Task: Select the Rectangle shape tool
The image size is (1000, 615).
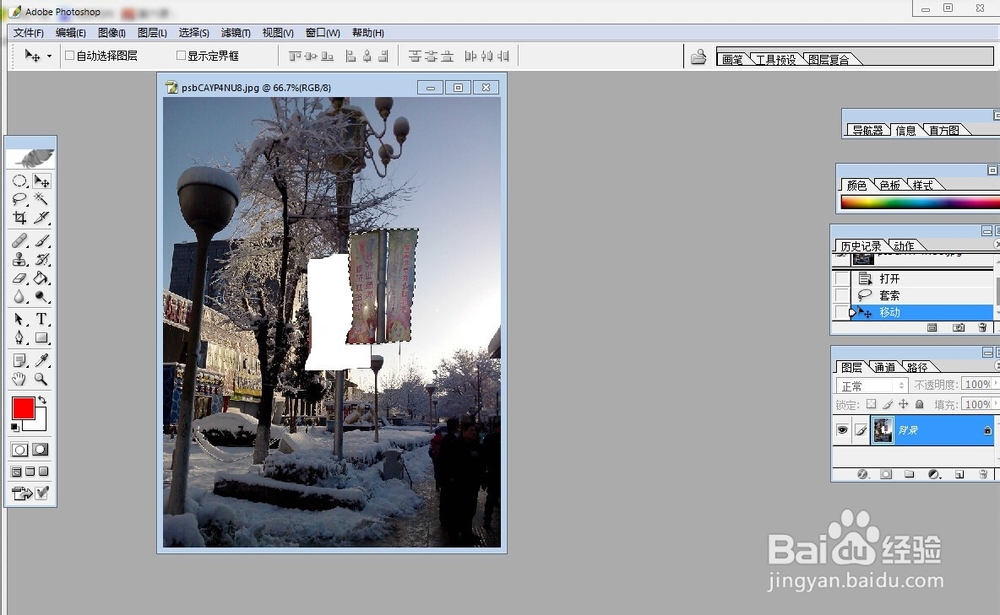Action: click(x=41, y=337)
